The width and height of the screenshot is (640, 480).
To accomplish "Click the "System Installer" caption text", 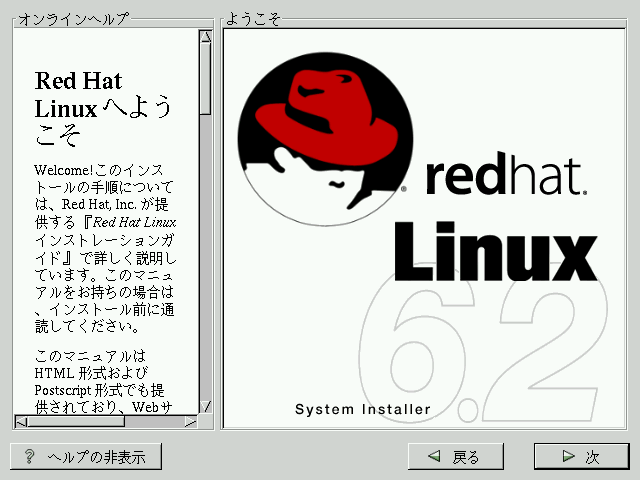I will (x=363, y=409).
